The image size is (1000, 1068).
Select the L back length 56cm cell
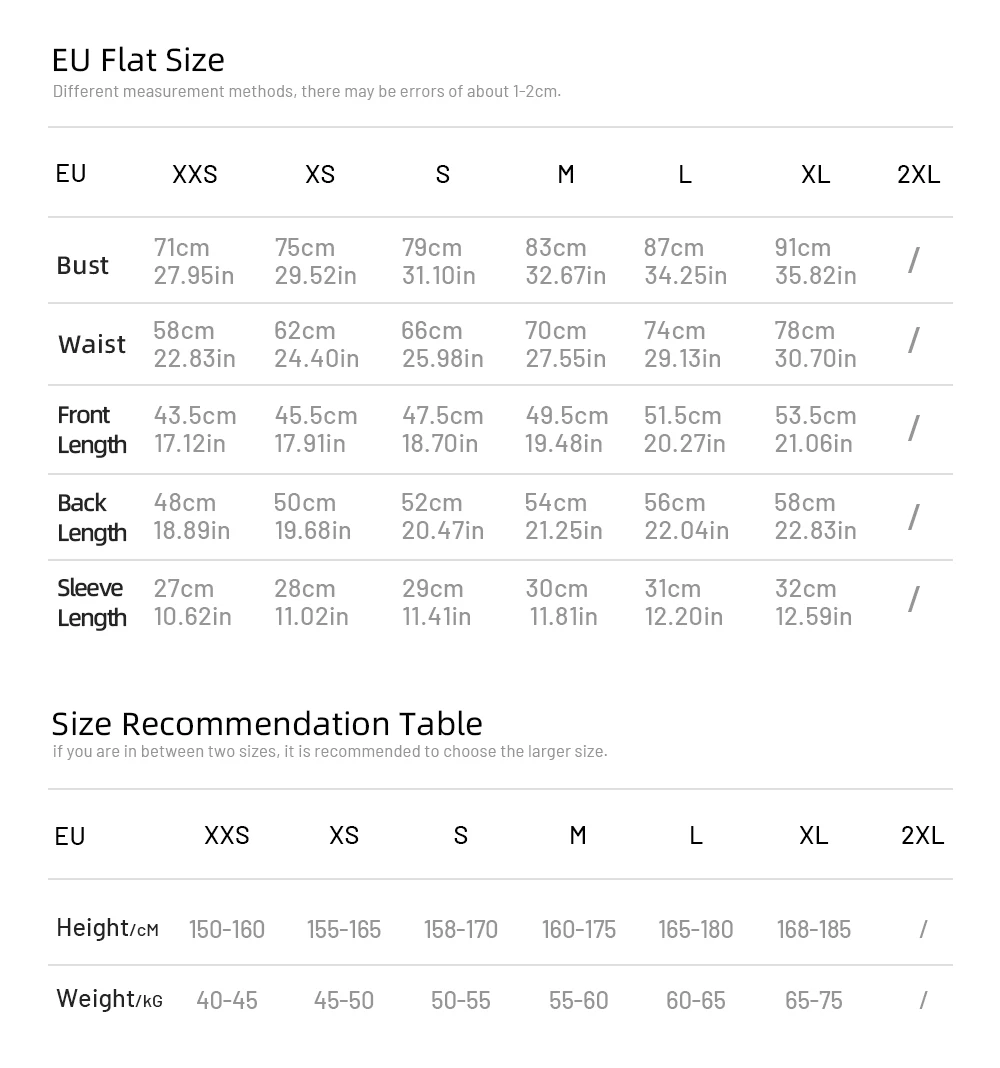point(687,516)
